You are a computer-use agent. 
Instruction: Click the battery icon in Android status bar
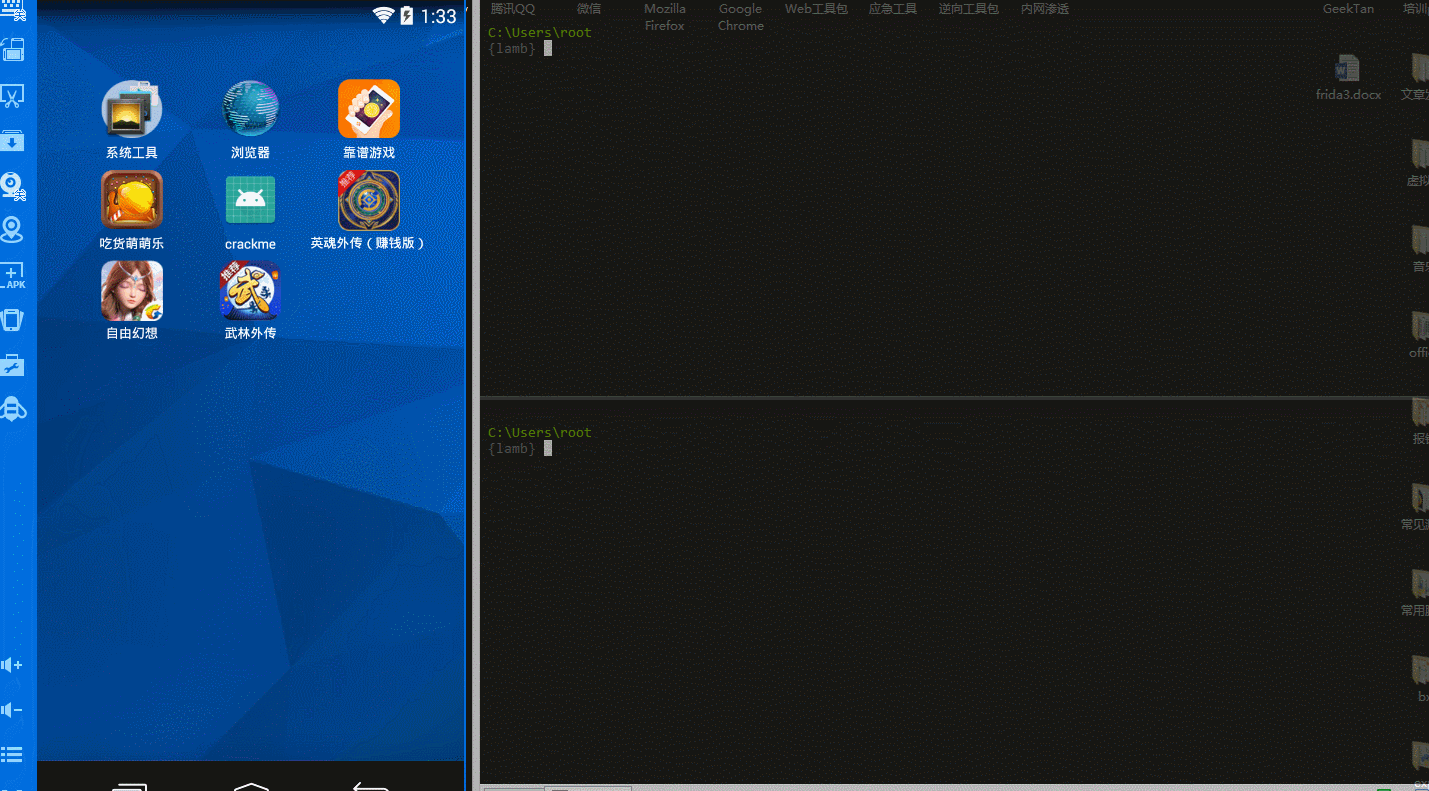point(407,15)
